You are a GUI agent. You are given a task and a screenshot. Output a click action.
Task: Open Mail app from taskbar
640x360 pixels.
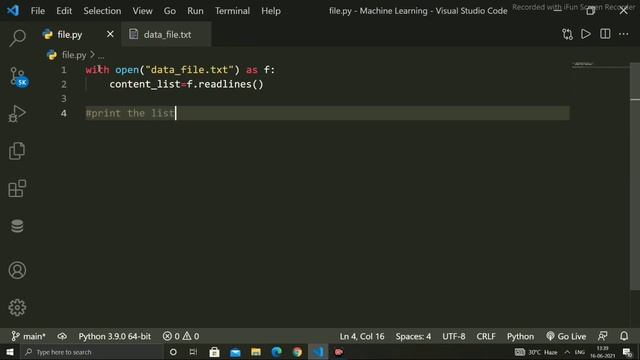235,352
